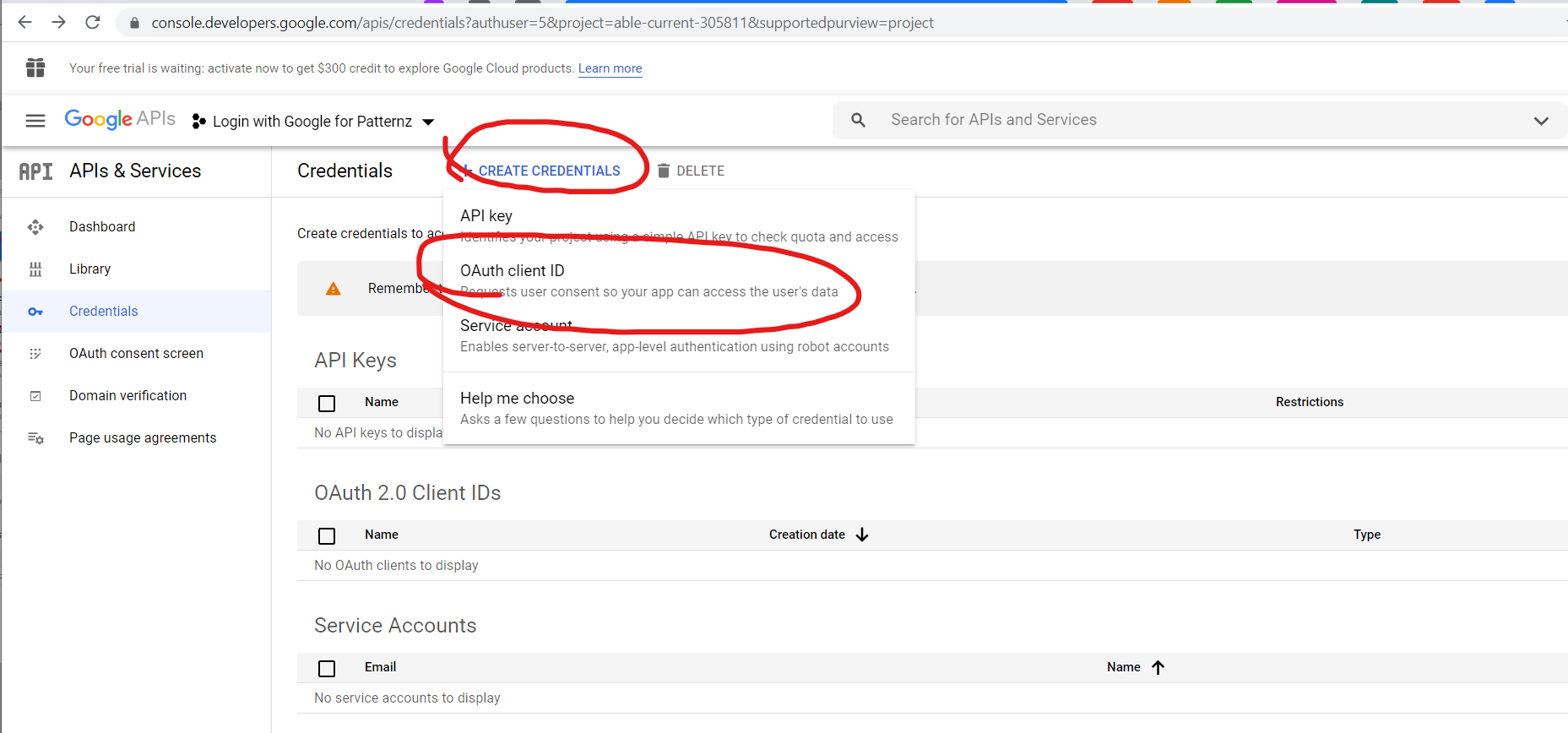Viewport: 1568px width, 733px height.
Task: Choose Help me choose option
Action: [x=517, y=399]
